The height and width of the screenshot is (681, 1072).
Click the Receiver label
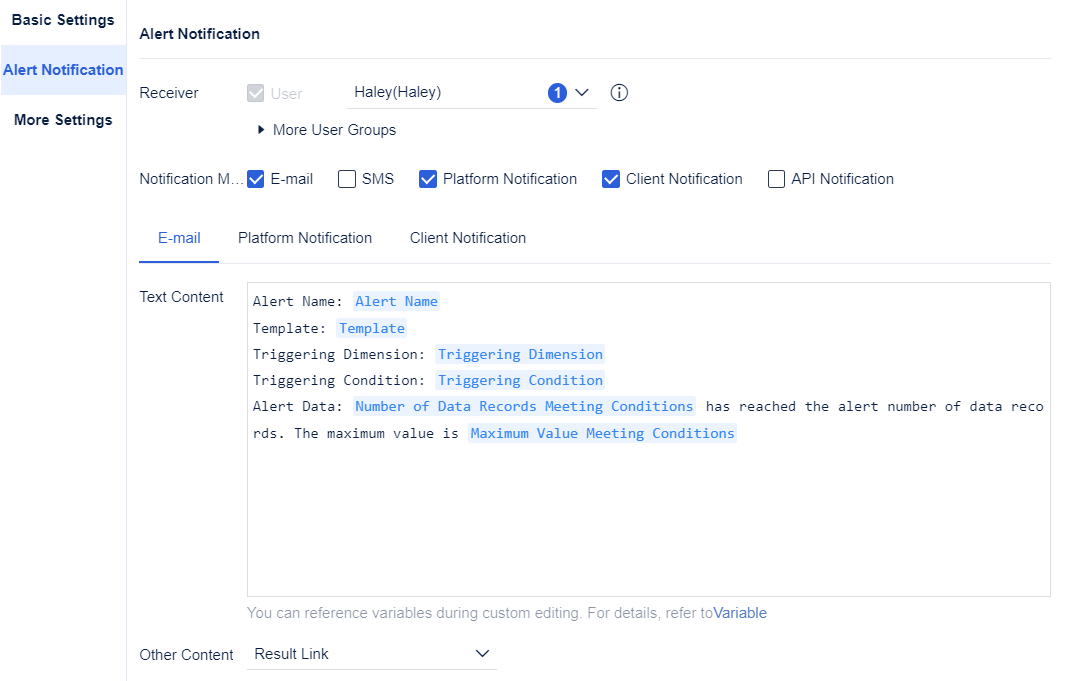tap(169, 93)
